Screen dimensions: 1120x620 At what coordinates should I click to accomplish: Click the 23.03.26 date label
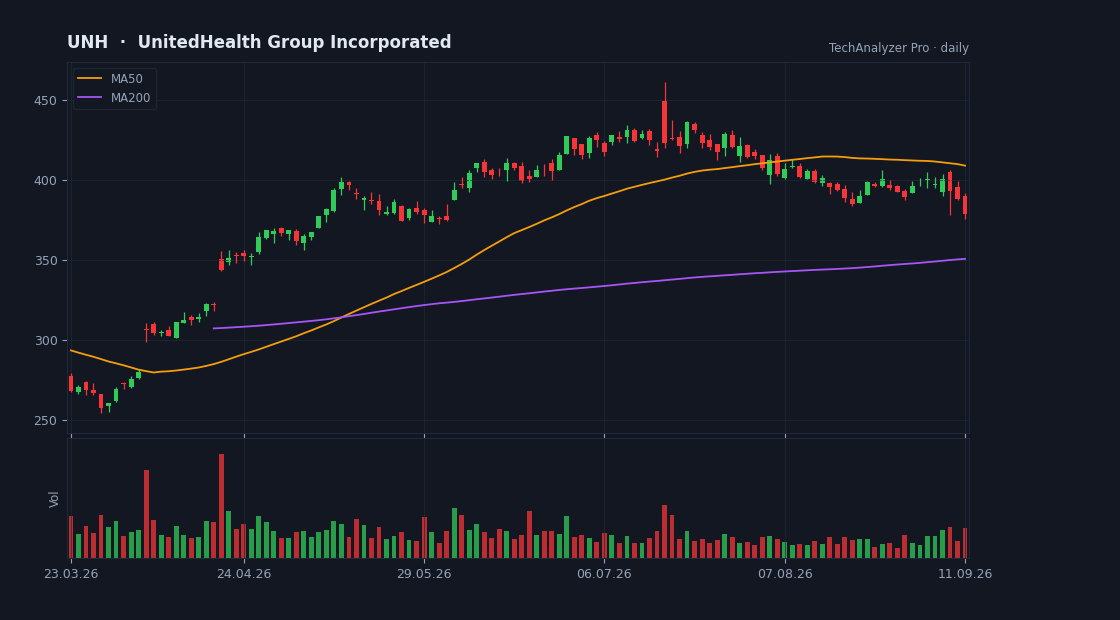(71, 574)
